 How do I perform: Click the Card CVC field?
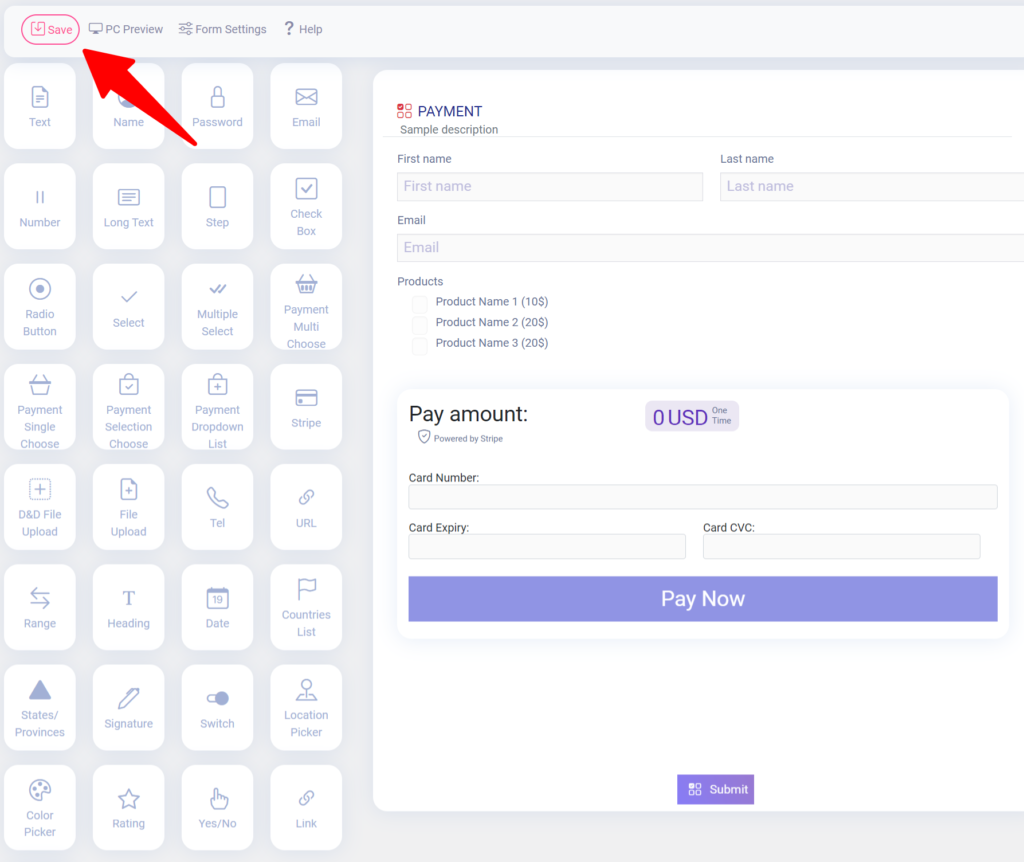click(x=841, y=547)
